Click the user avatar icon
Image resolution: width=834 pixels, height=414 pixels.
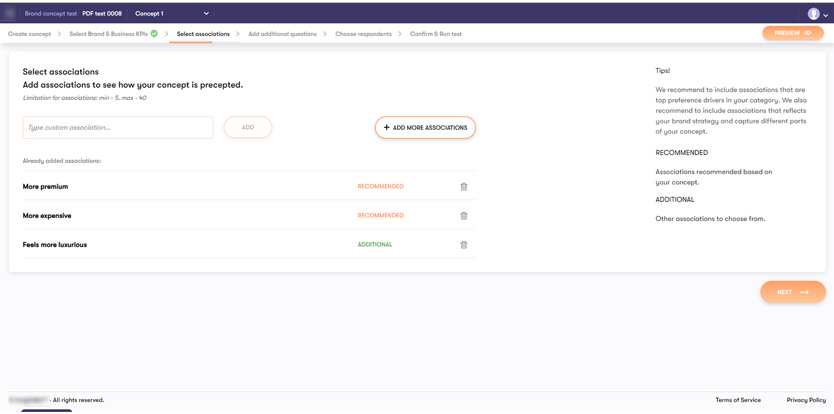point(813,14)
